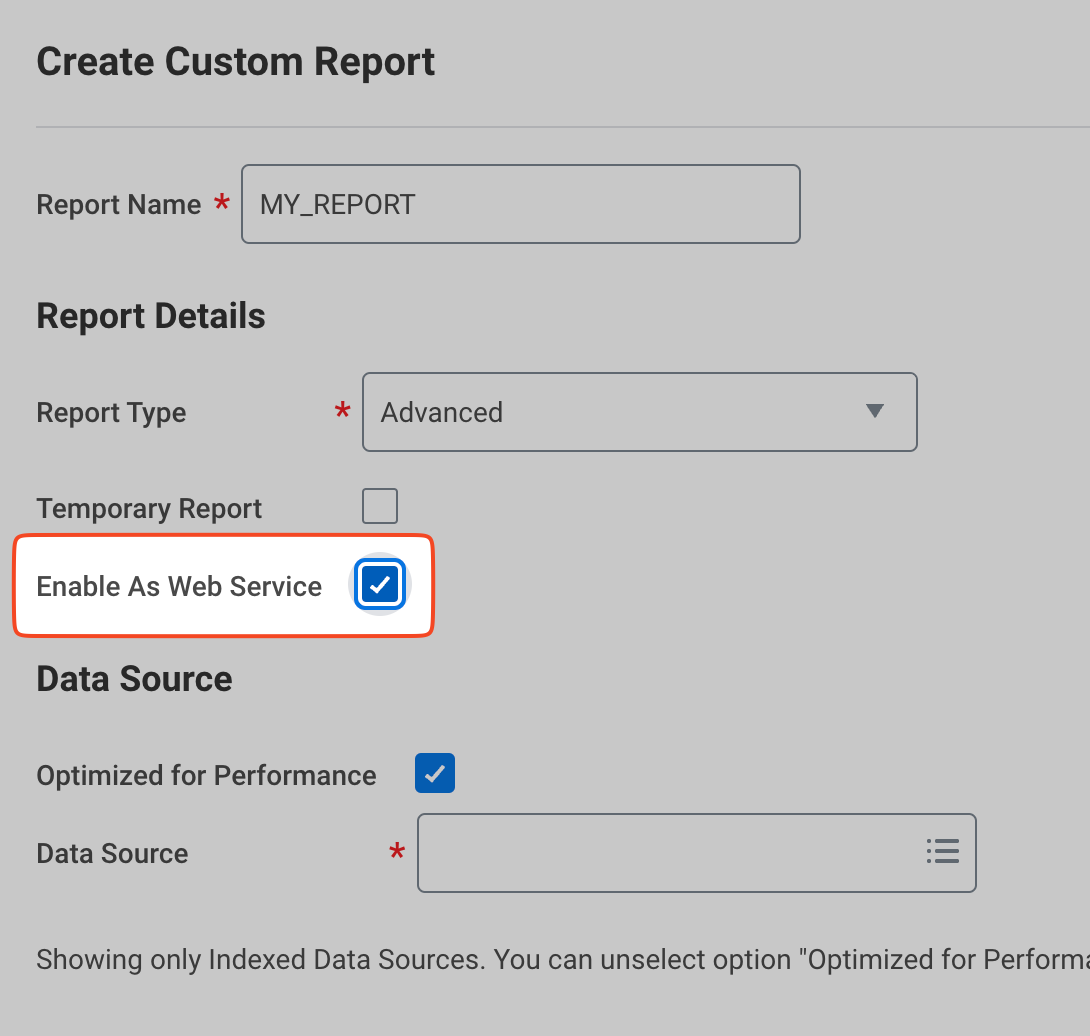This screenshot has height=1036, width=1090.
Task: Click the Create Custom Report page title
Action: pos(235,62)
